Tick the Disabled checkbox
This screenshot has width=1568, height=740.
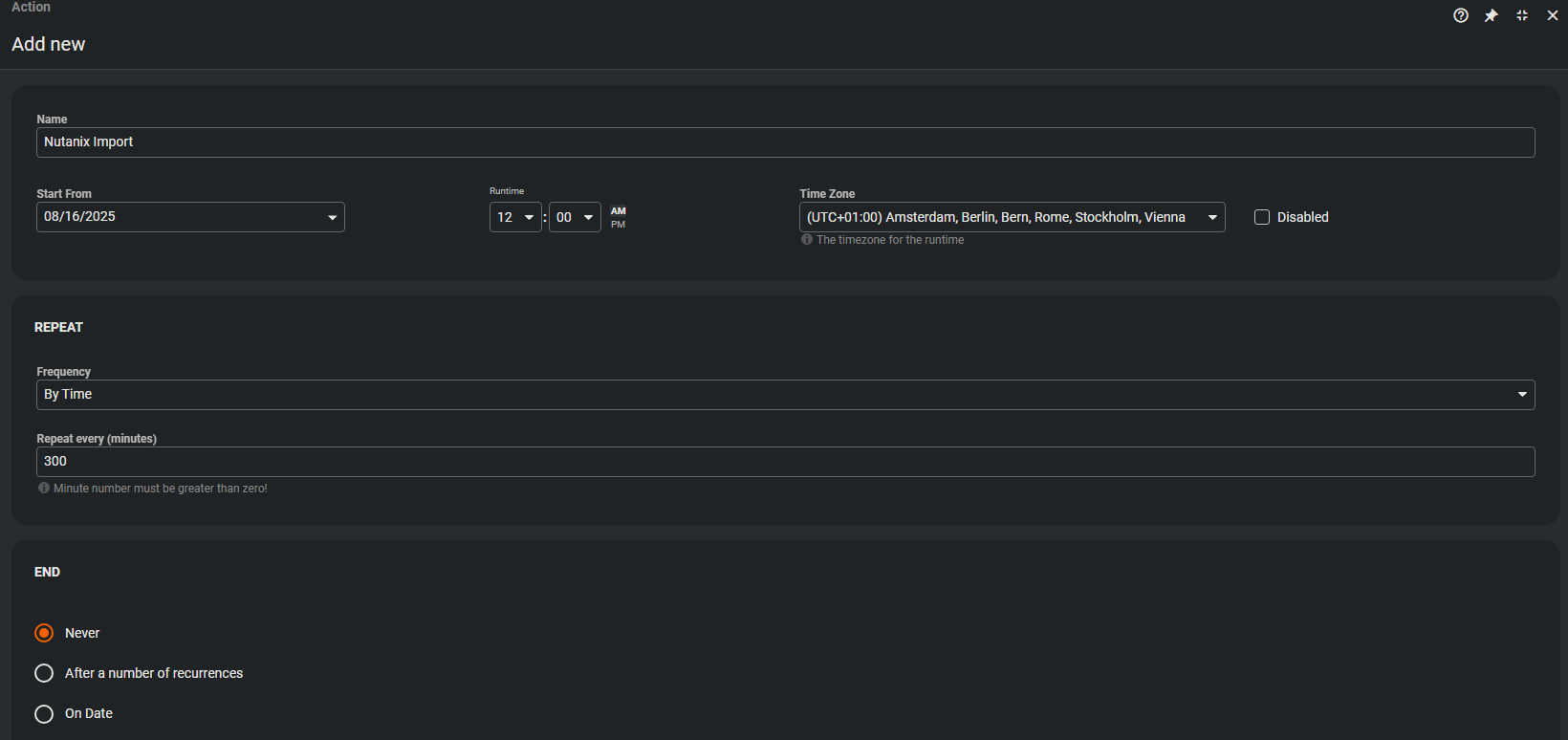point(1262,217)
